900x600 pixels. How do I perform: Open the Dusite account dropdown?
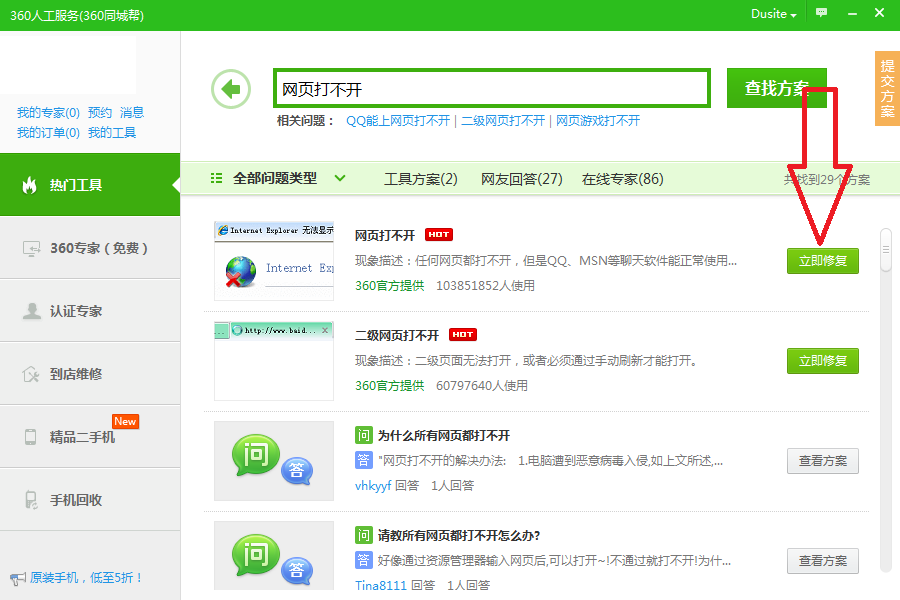(x=773, y=14)
